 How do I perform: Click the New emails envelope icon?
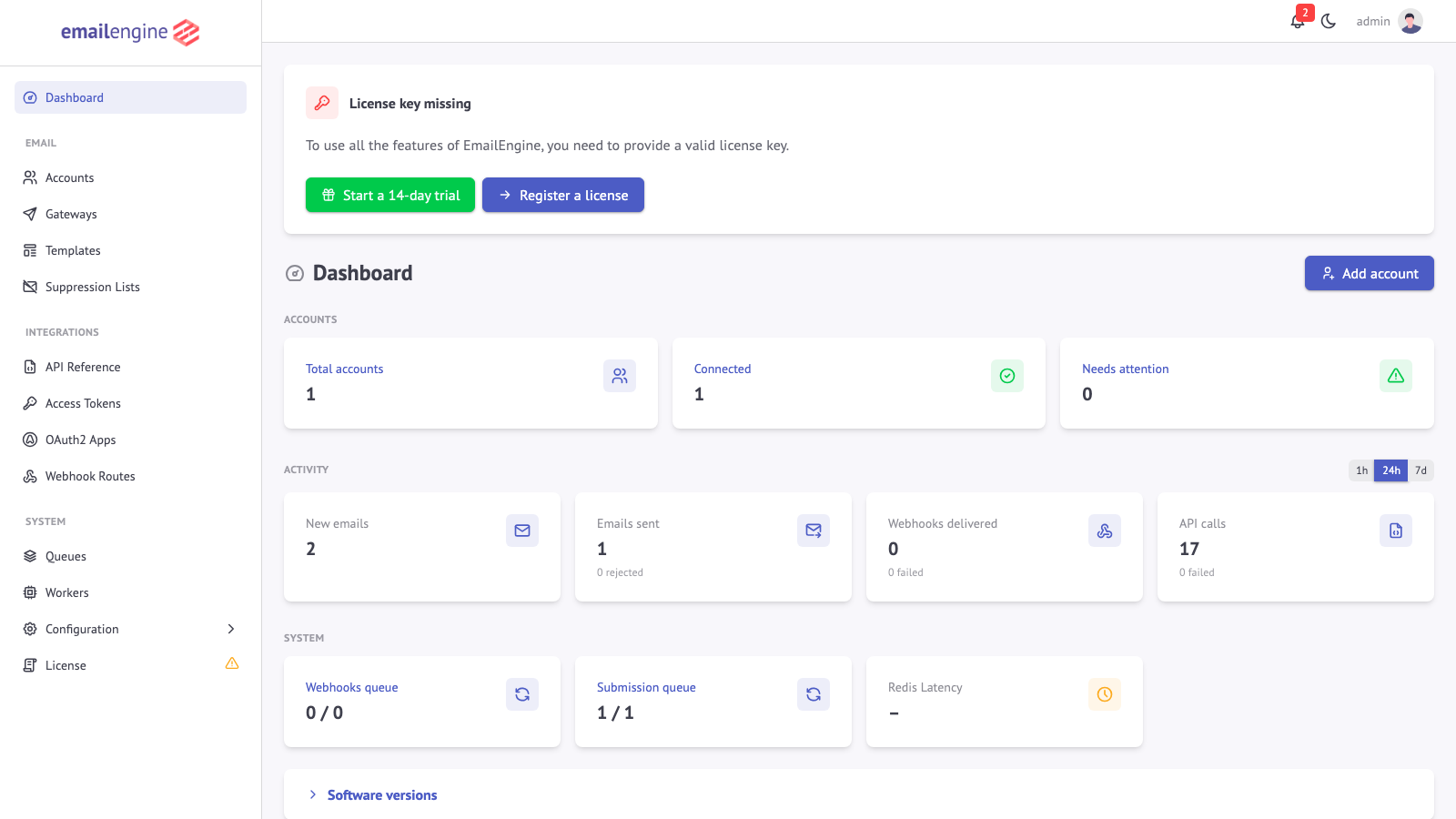(522, 531)
